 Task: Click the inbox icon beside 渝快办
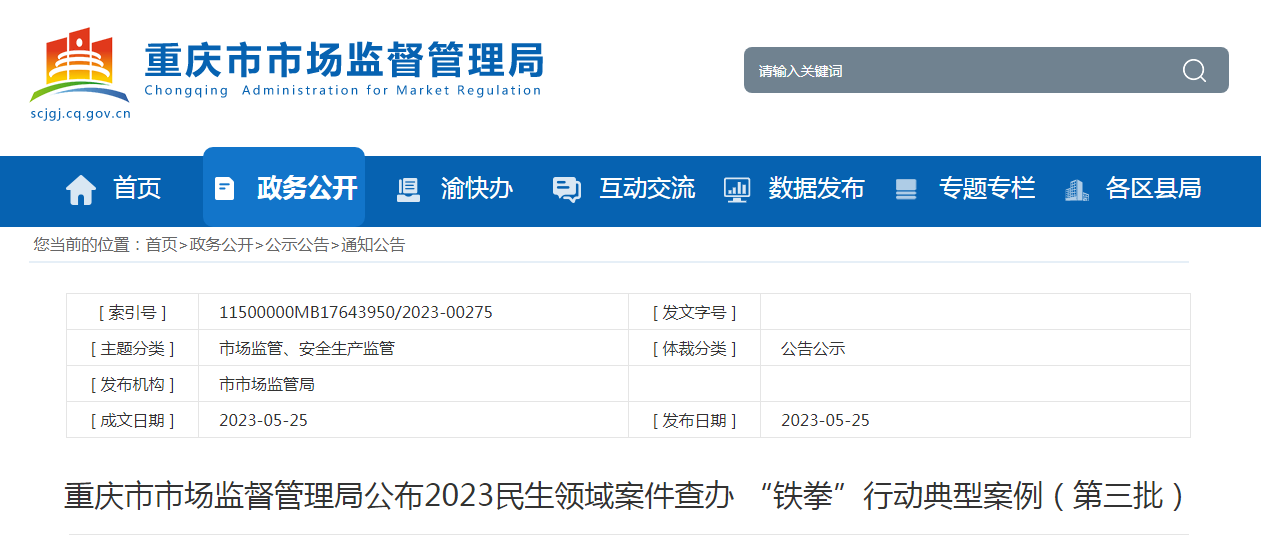pos(408,189)
